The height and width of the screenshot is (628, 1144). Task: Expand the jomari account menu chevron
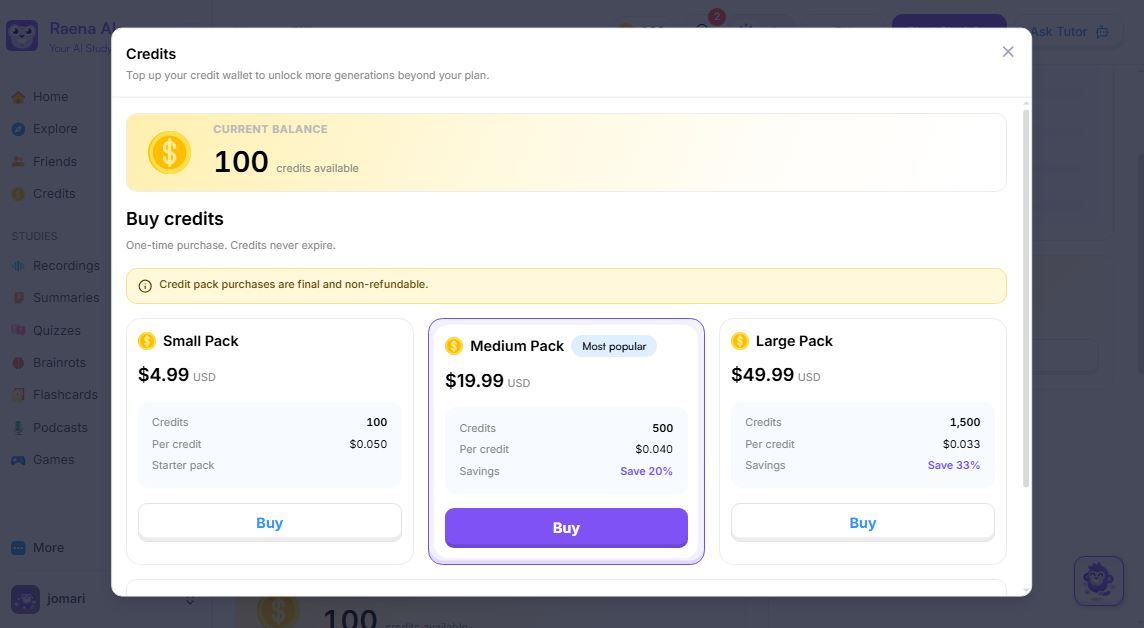tap(190, 600)
